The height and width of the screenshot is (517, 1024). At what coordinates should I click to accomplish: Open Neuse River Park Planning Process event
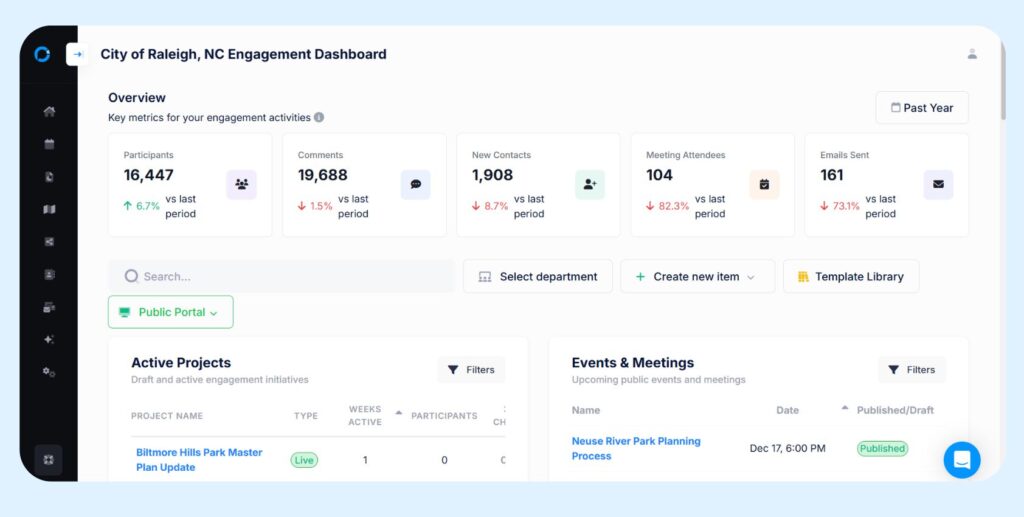click(636, 448)
